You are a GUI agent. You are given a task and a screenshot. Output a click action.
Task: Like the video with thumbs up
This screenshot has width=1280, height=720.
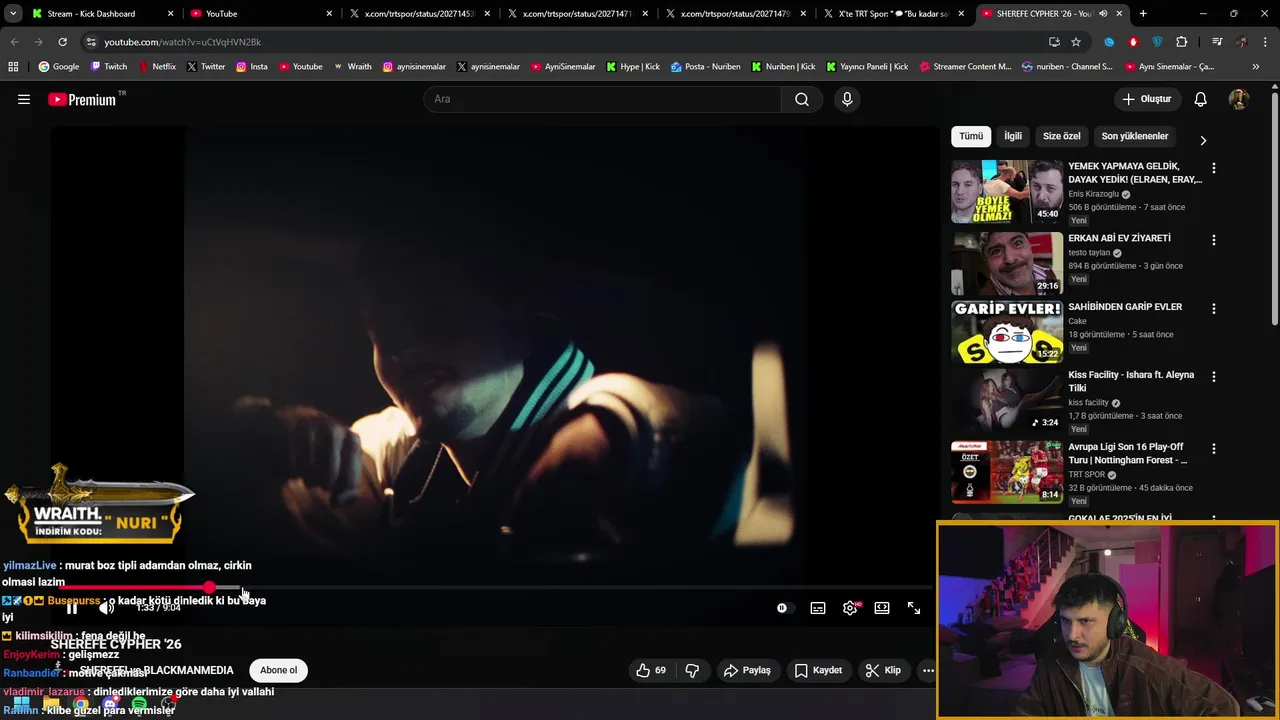click(651, 670)
